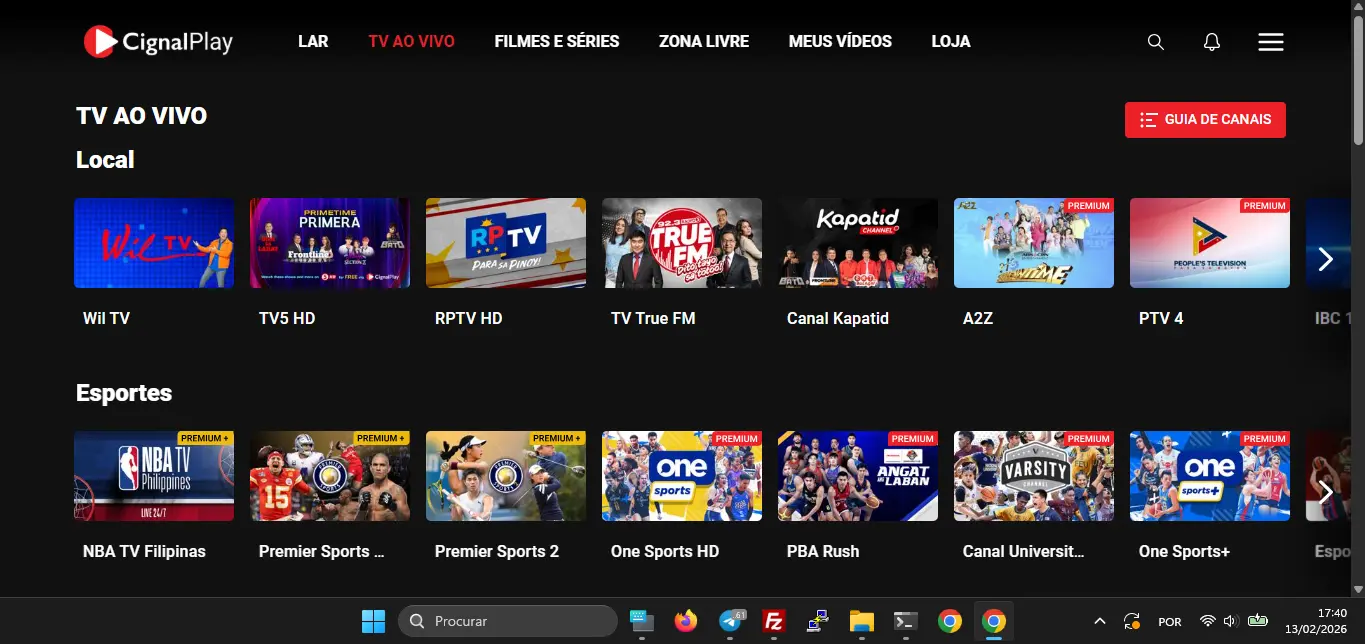Open Firefox from the taskbar
The image size is (1365, 644).
(685, 621)
